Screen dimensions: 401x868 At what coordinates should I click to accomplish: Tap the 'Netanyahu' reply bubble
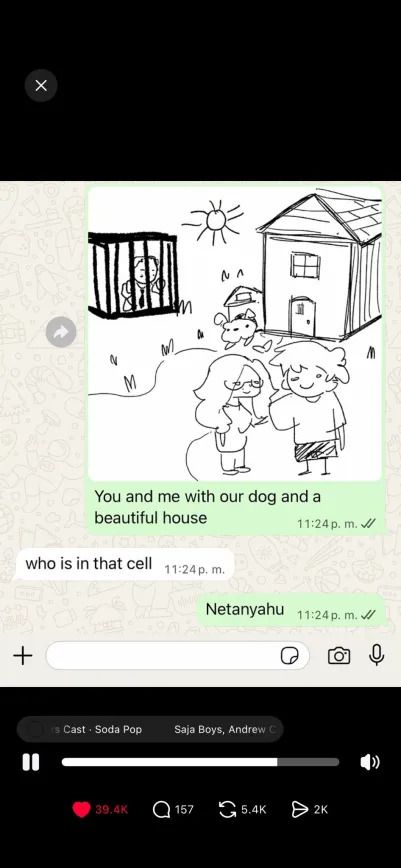[292, 611]
